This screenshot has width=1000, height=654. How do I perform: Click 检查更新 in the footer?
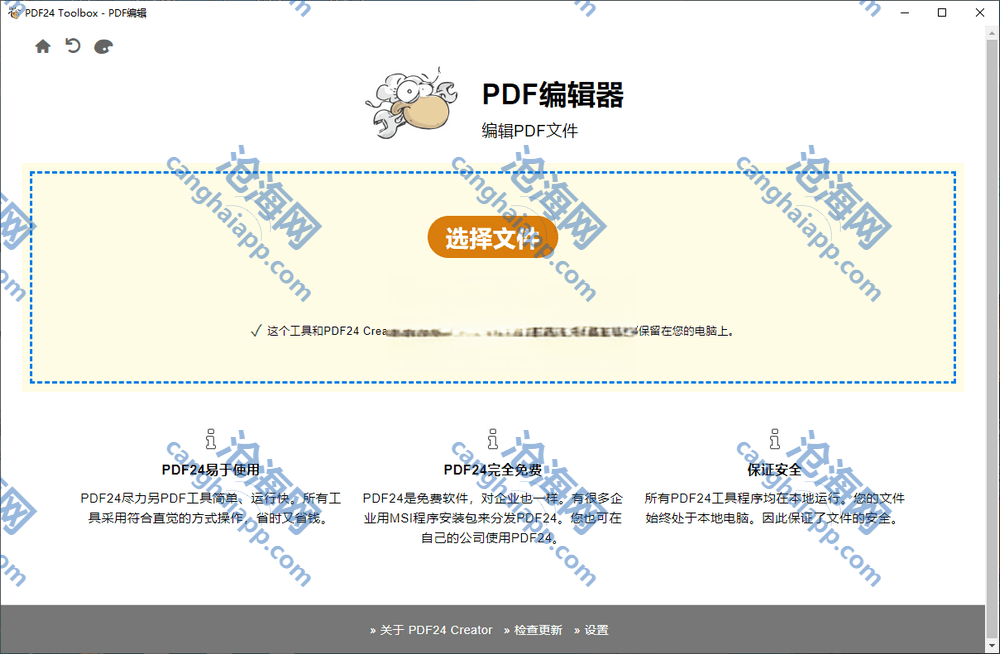pyautogui.click(x=534, y=630)
